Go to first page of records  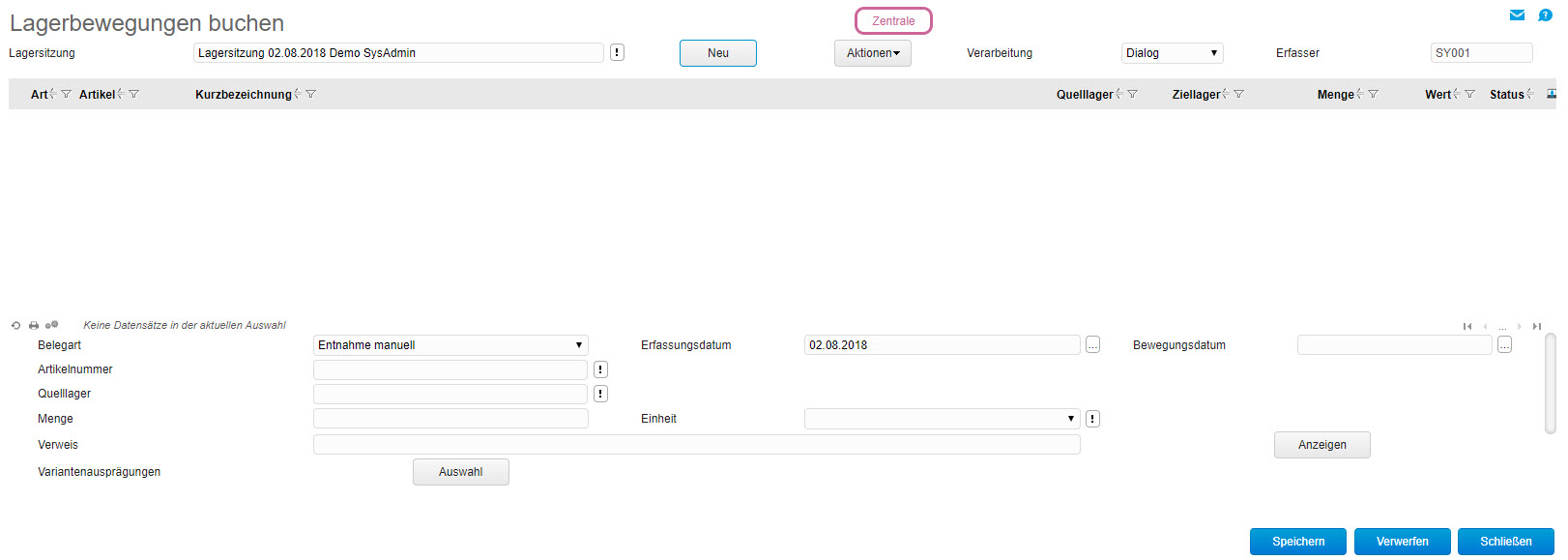point(1467,327)
